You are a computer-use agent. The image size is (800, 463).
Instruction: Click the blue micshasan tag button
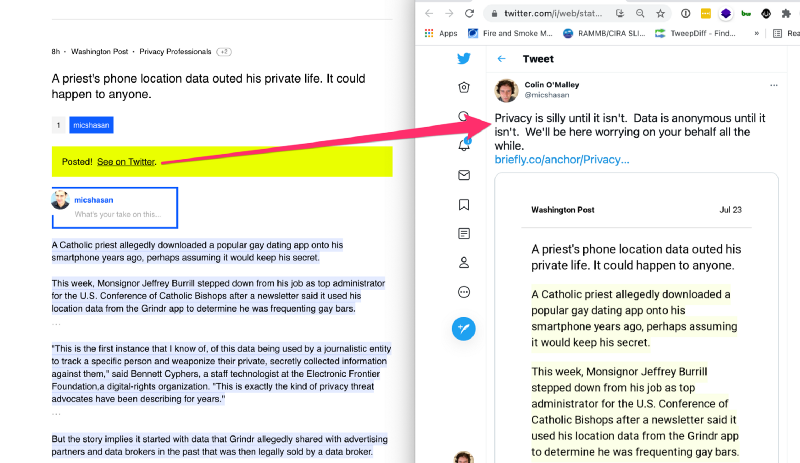pos(91,125)
